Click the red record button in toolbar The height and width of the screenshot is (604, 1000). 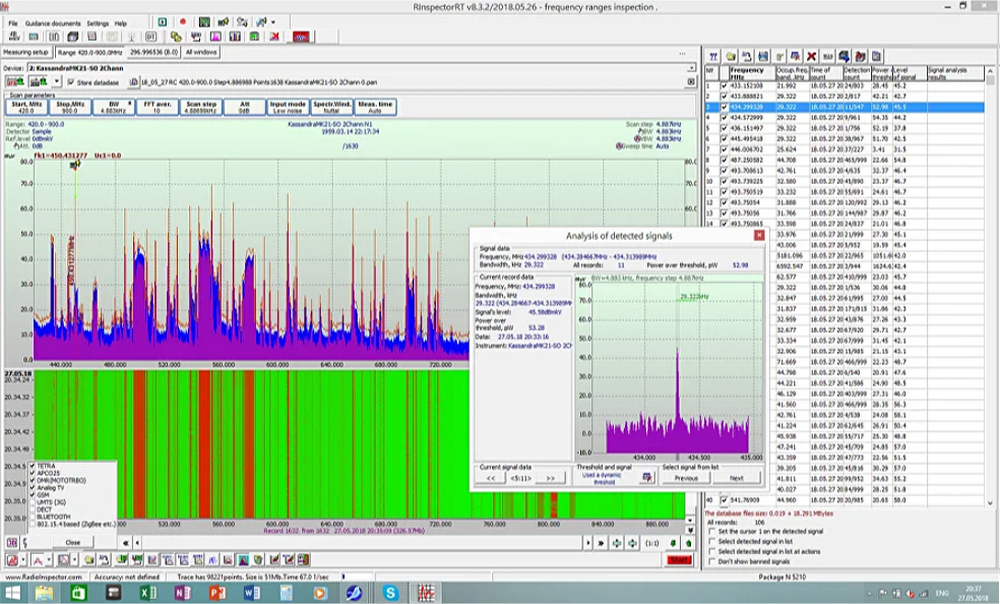[182, 21]
